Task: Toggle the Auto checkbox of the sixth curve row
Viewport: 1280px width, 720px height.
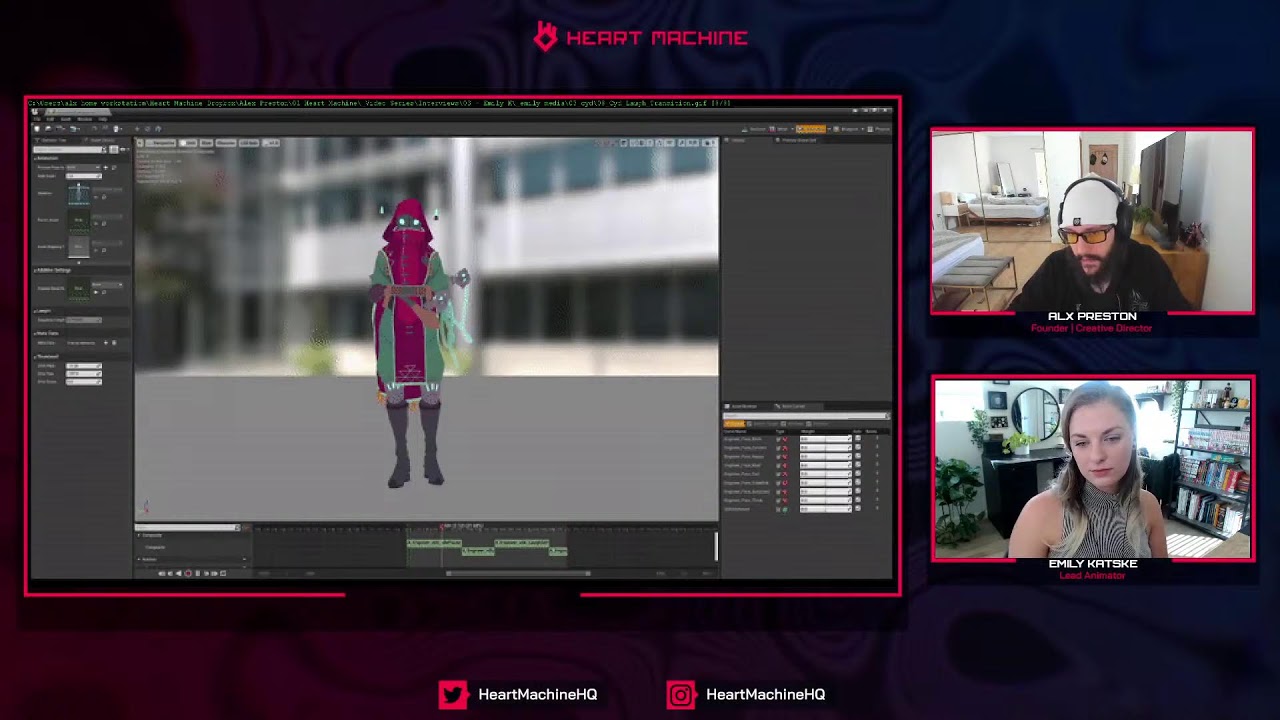Action: tap(858, 482)
